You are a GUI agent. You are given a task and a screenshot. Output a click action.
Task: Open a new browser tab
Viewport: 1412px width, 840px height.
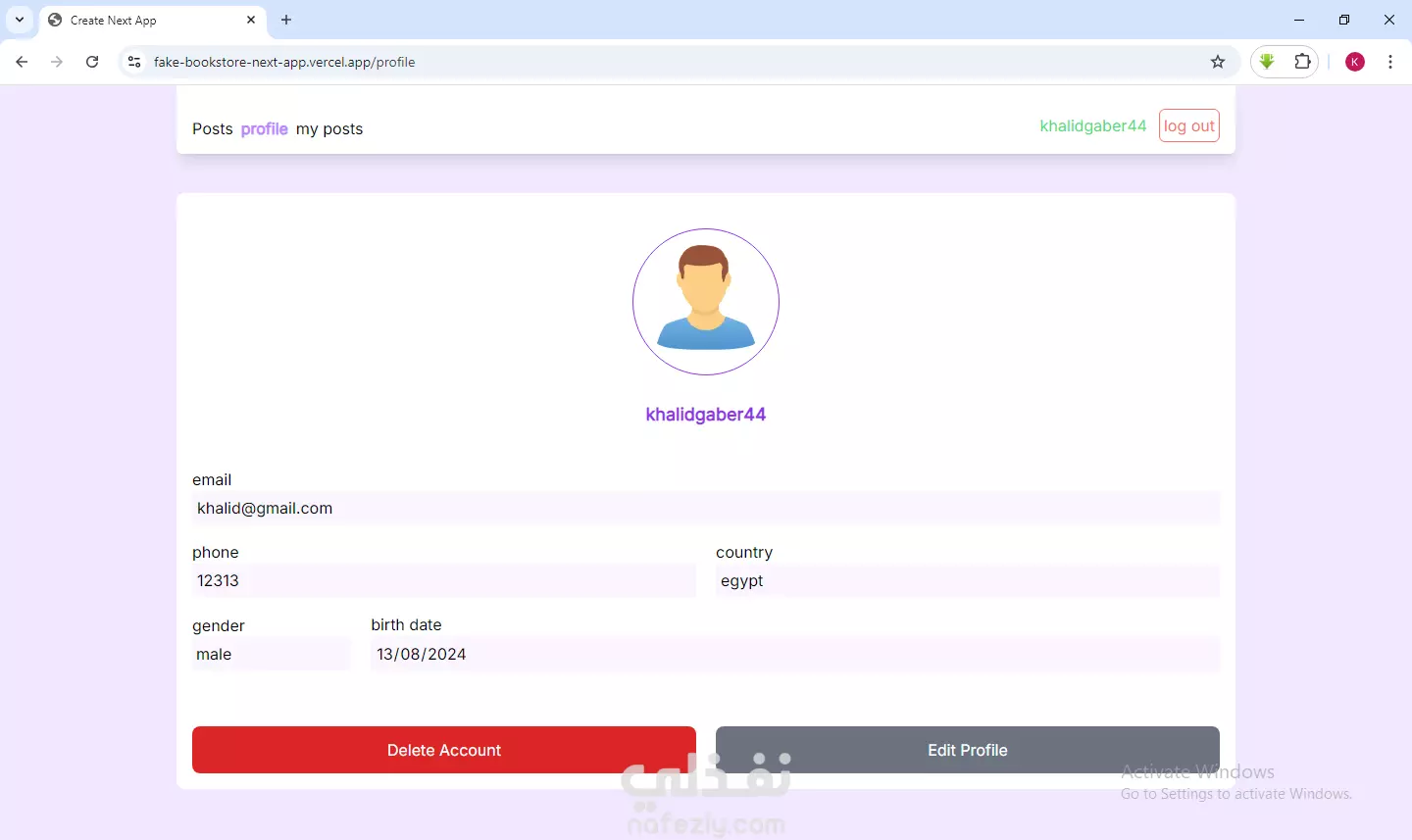coord(286,20)
